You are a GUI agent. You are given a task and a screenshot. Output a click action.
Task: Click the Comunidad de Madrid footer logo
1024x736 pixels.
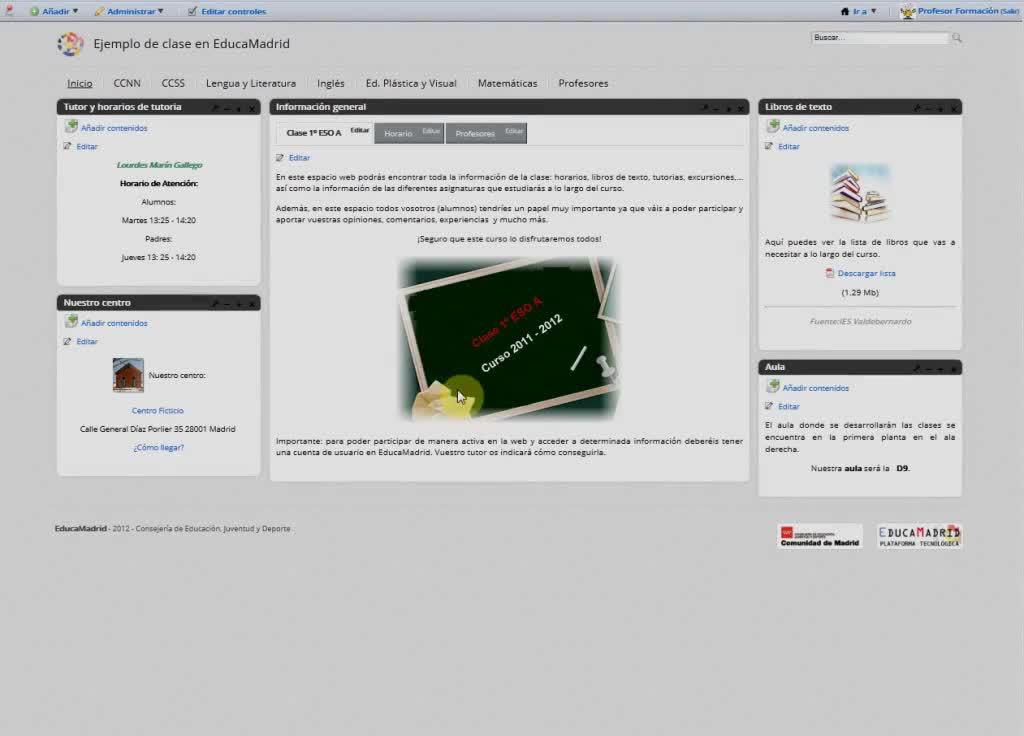[x=820, y=536]
